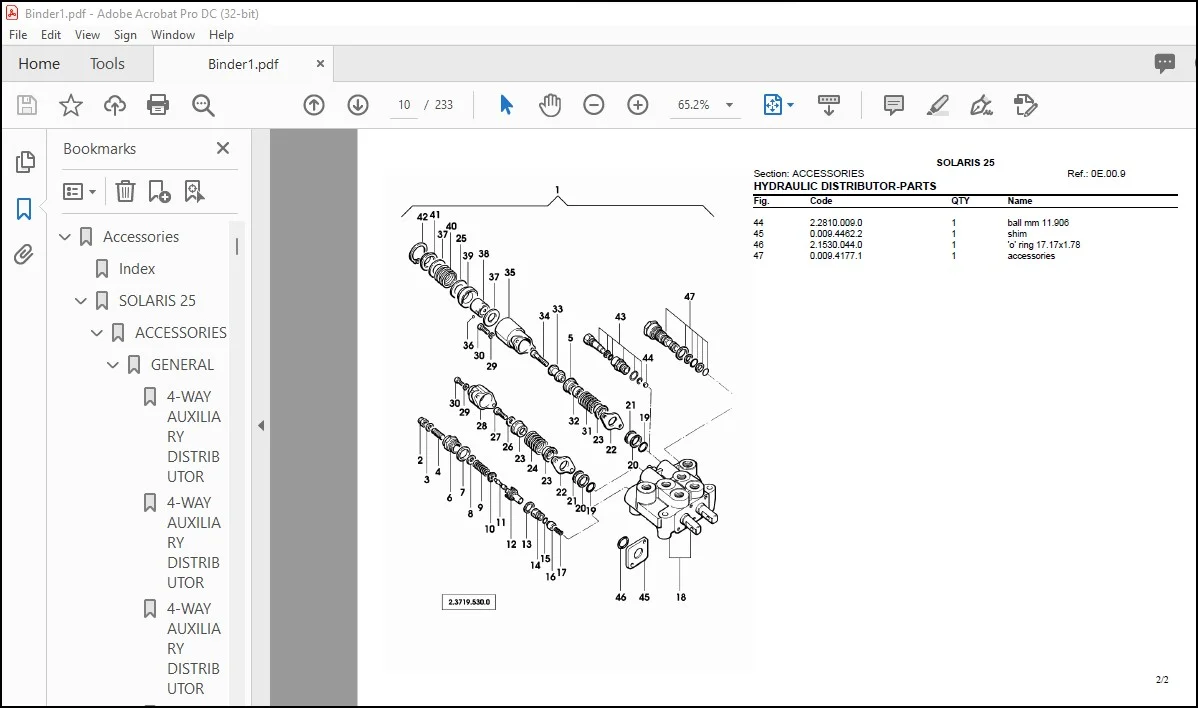Open the Edit menu
This screenshot has height=708, width=1198.
coord(50,34)
